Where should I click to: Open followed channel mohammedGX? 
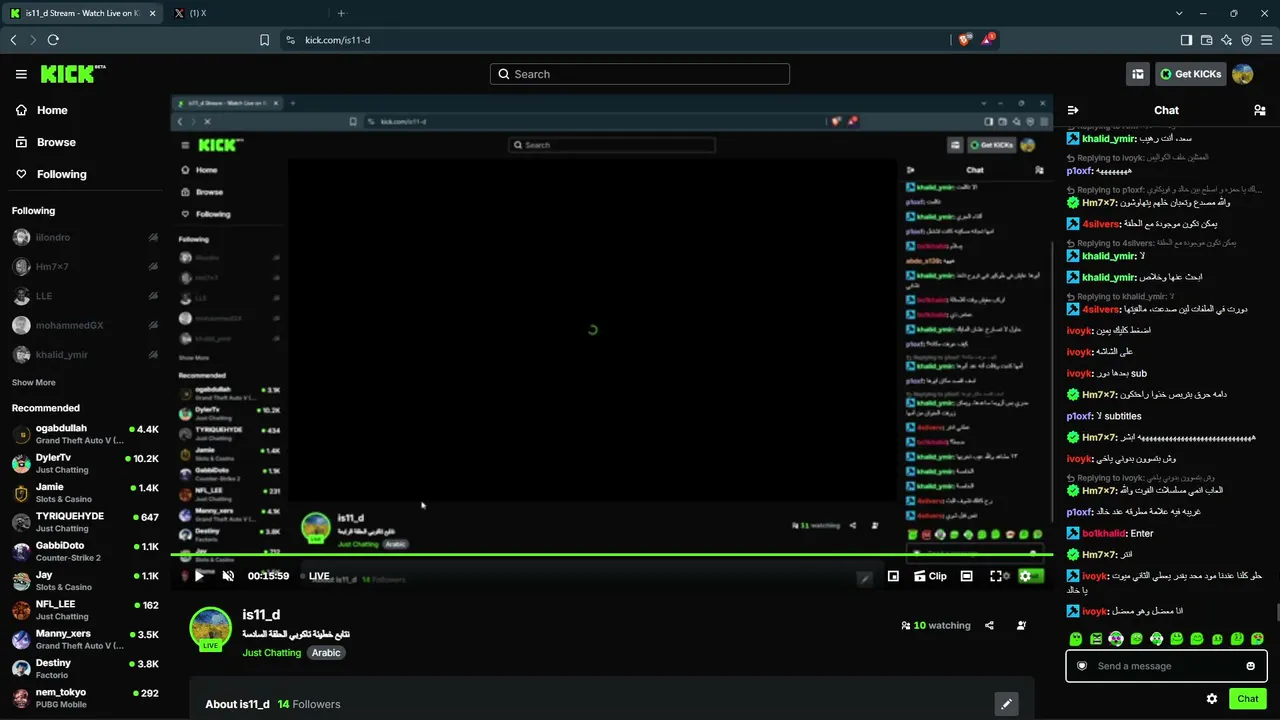click(x=85, y=325)
